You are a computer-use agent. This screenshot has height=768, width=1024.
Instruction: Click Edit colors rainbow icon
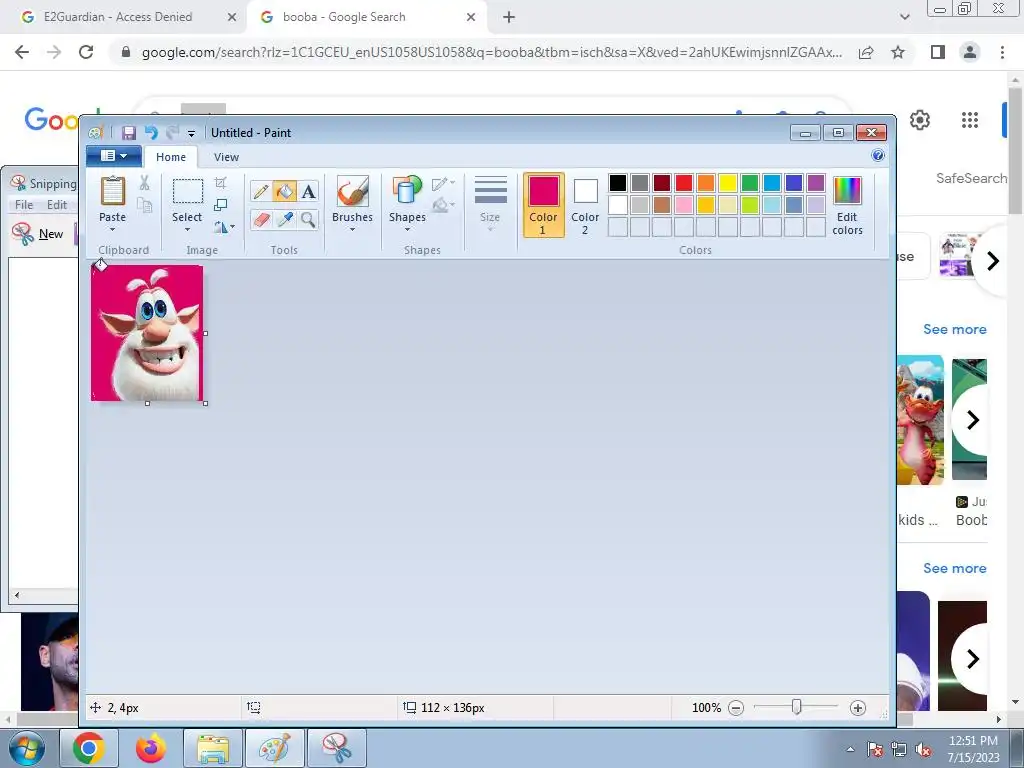coord(847,191)
